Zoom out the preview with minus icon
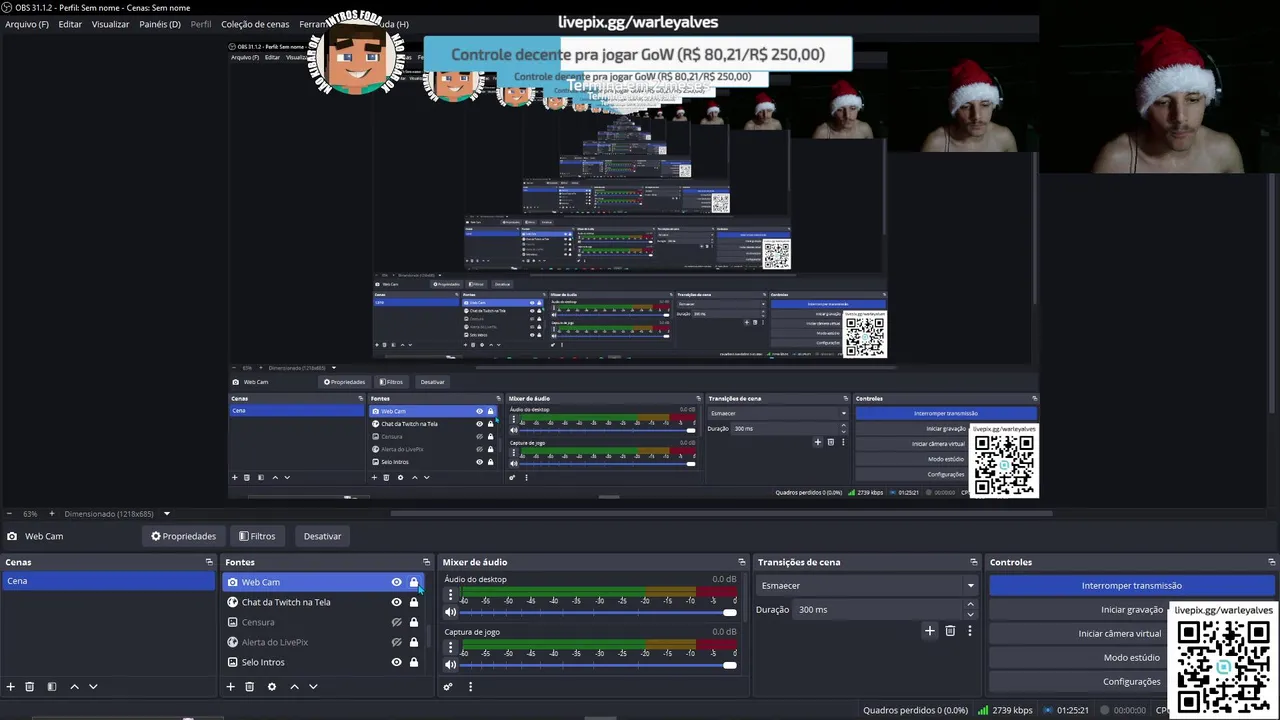 10,514
